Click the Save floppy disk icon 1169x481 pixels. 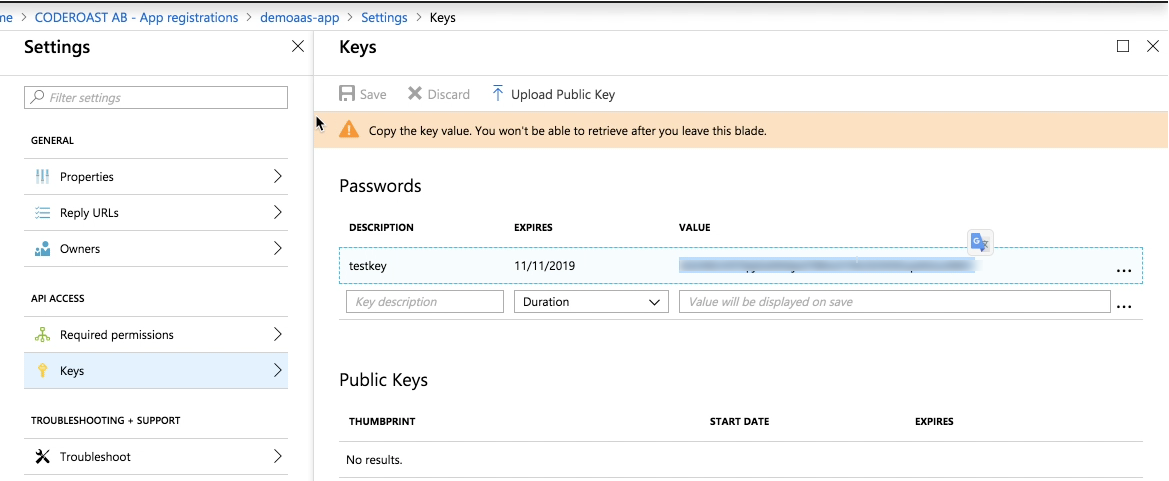pyautogui.click(x=347, y=94)
